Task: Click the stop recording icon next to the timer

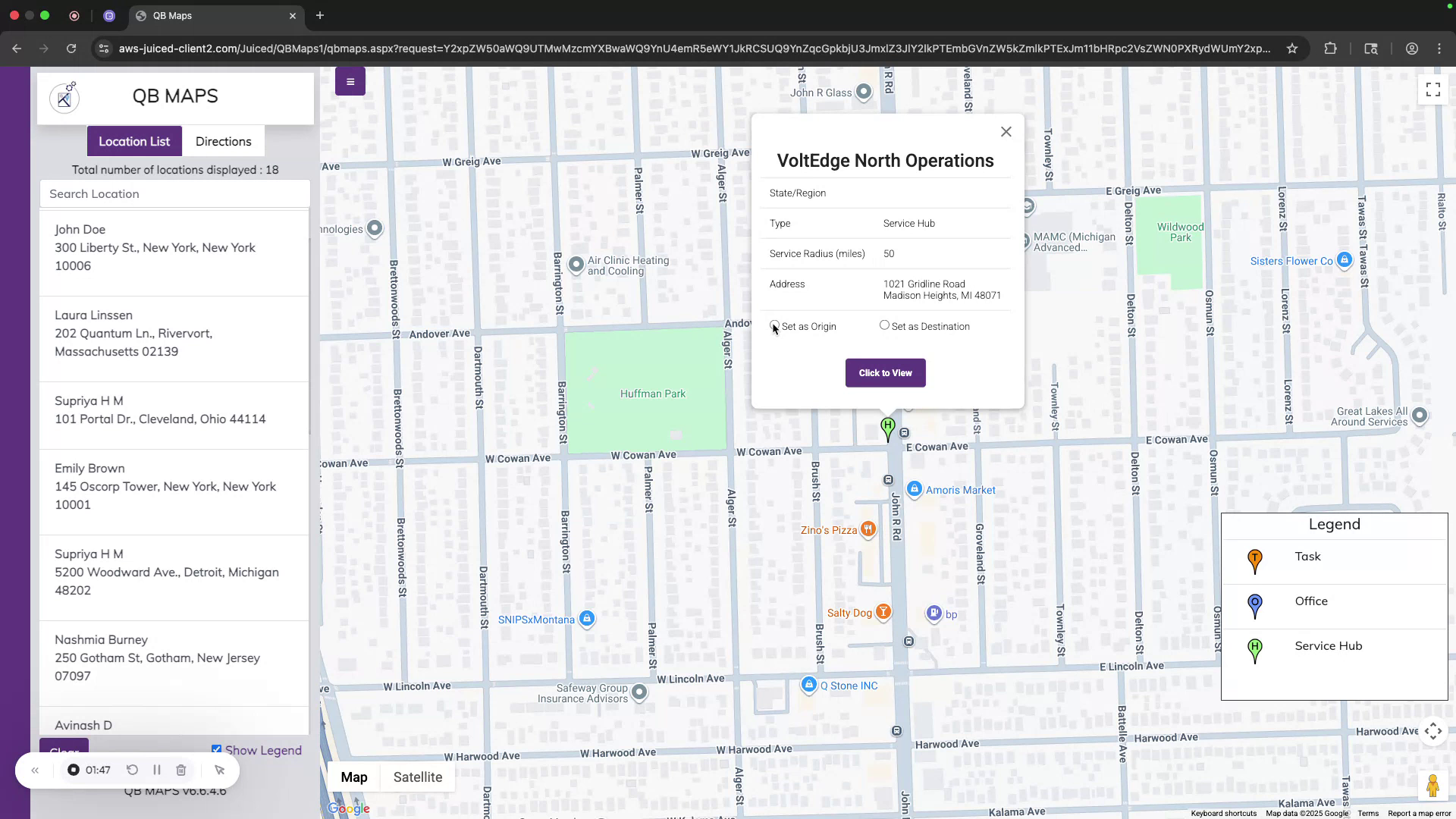Action: point(73,770)
